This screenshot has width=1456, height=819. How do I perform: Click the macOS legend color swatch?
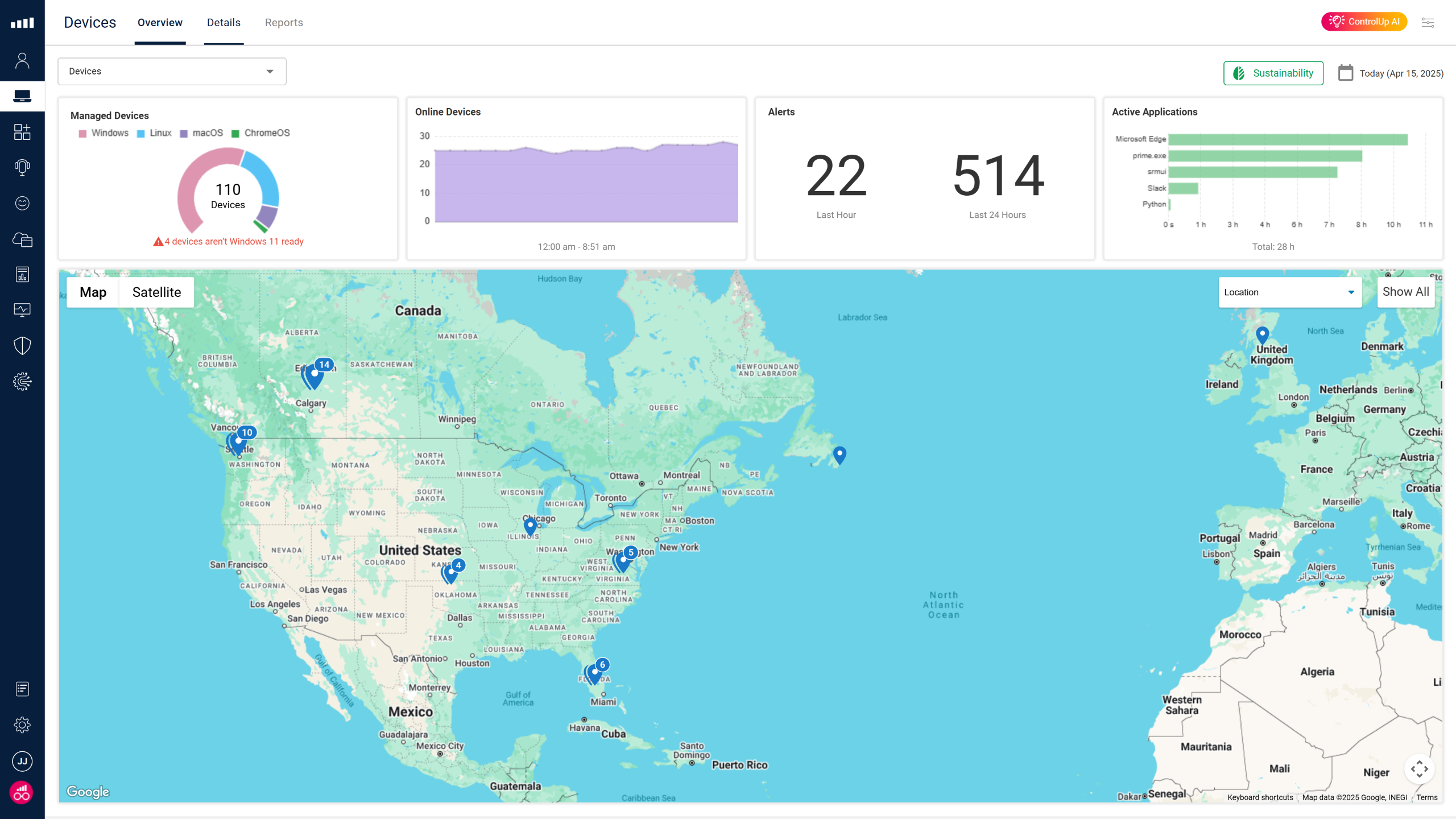tap(184, 134)
